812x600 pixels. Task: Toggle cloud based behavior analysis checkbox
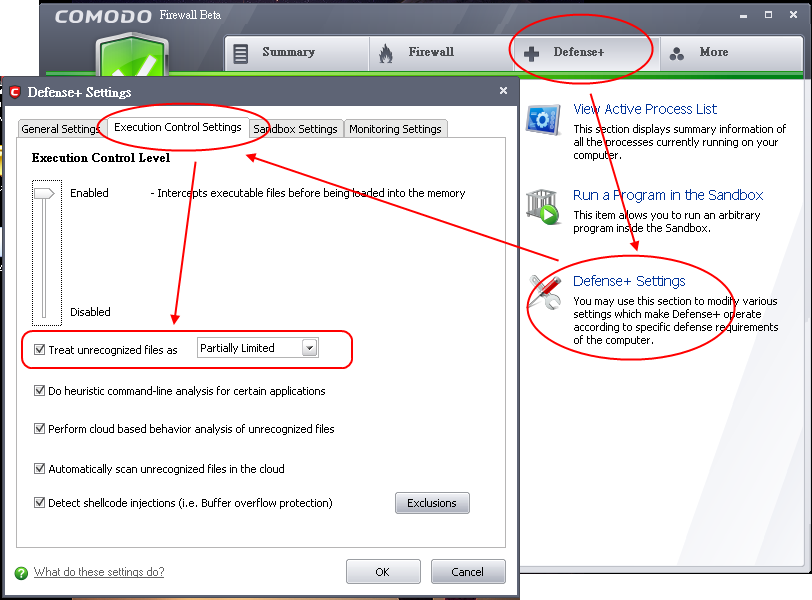click(x=40, y=429)
